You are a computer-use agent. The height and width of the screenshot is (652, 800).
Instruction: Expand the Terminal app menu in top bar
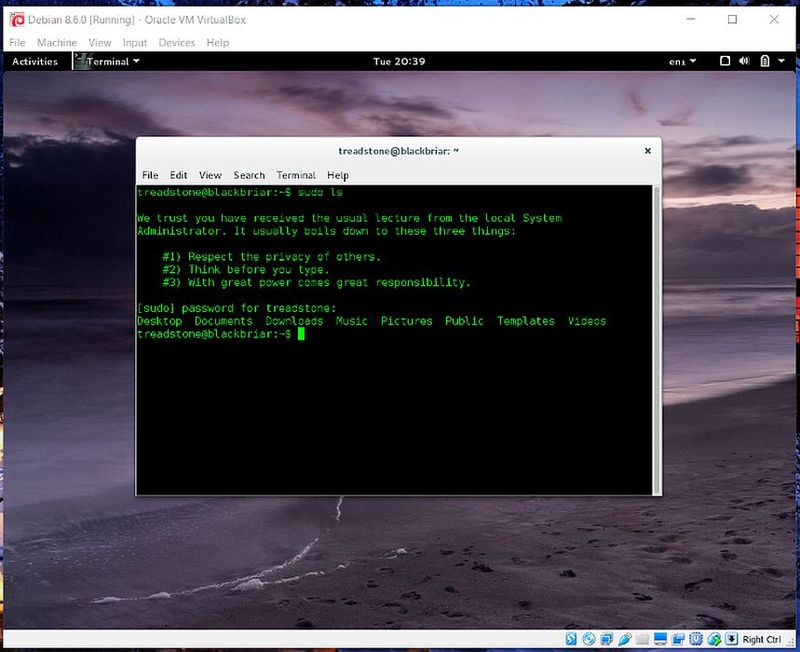click(x=107, y=61)
